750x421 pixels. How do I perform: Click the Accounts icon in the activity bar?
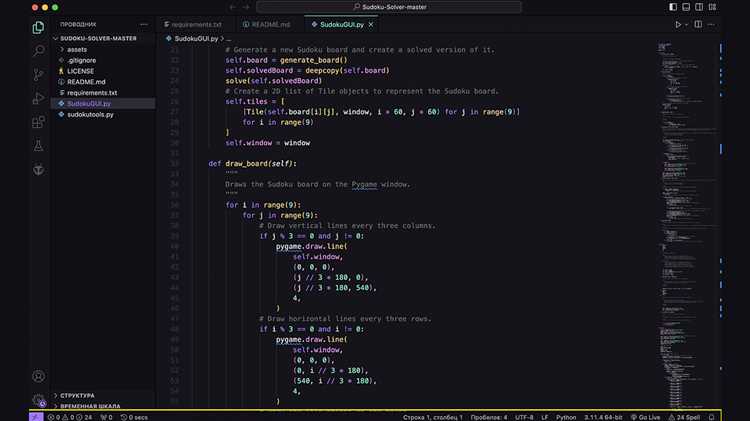click(38, 377)
